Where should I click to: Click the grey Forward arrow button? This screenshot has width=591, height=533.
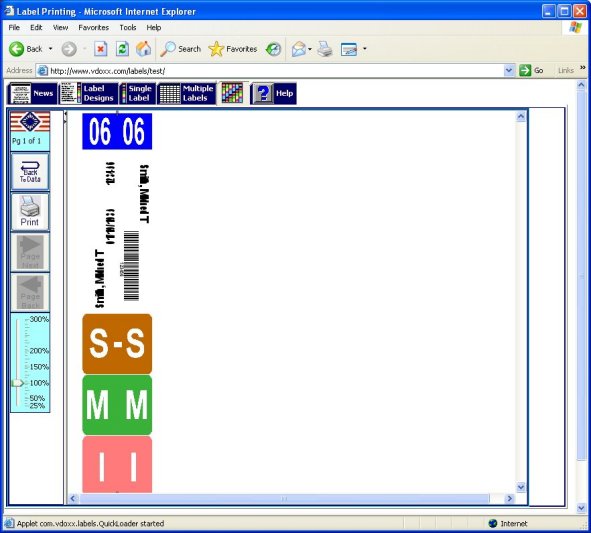click(x=69, y=49)
